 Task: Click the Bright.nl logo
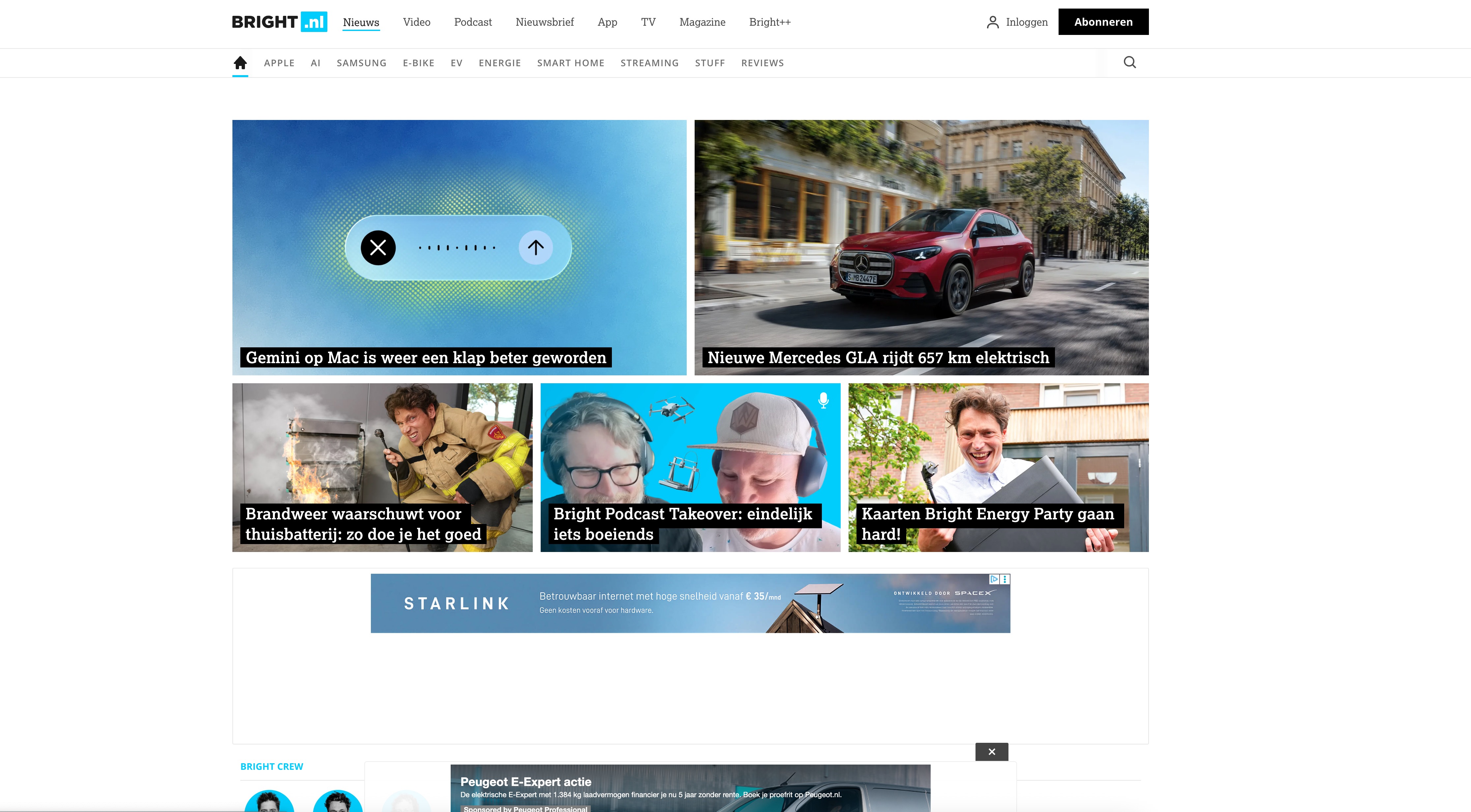(279, 22)
